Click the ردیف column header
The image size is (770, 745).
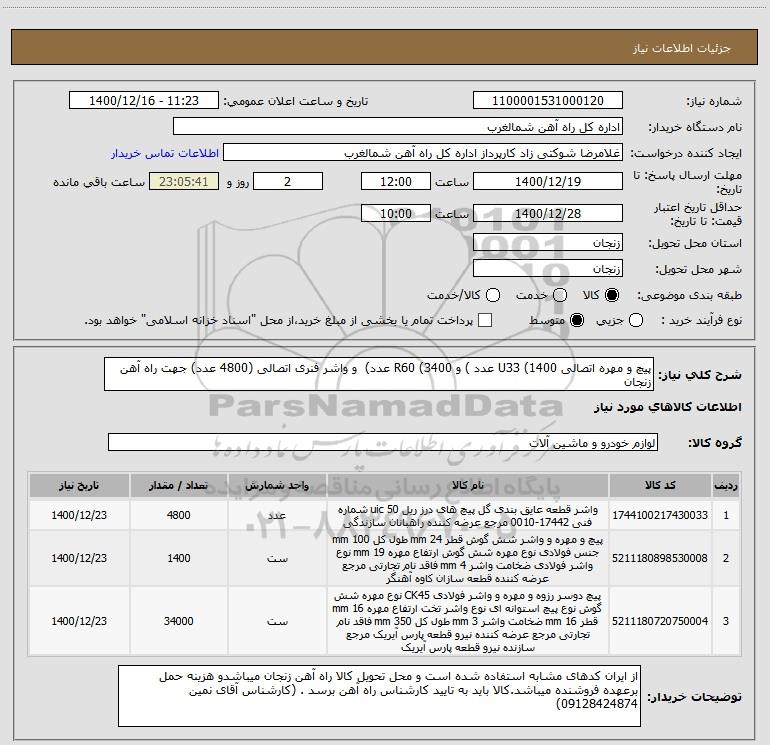[x=726, y=486]
